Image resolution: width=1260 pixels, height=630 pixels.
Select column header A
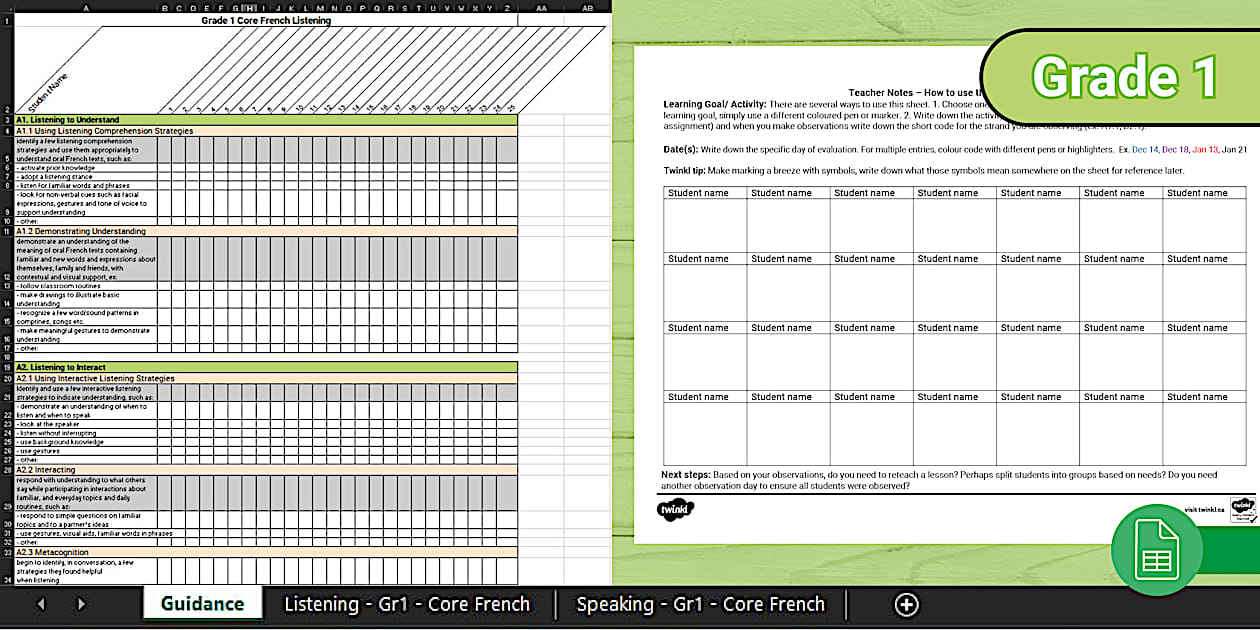click(x=87, y=8)
